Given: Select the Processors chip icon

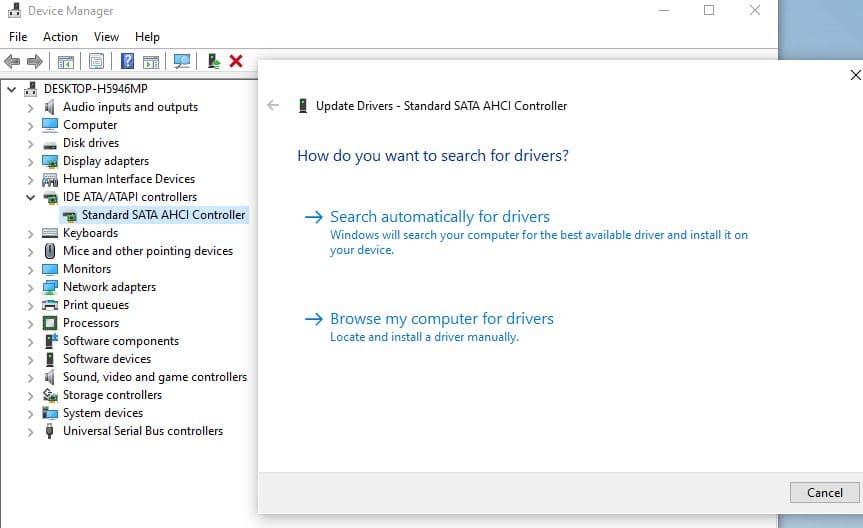Looking at the screenshot, I should point(50,323).
